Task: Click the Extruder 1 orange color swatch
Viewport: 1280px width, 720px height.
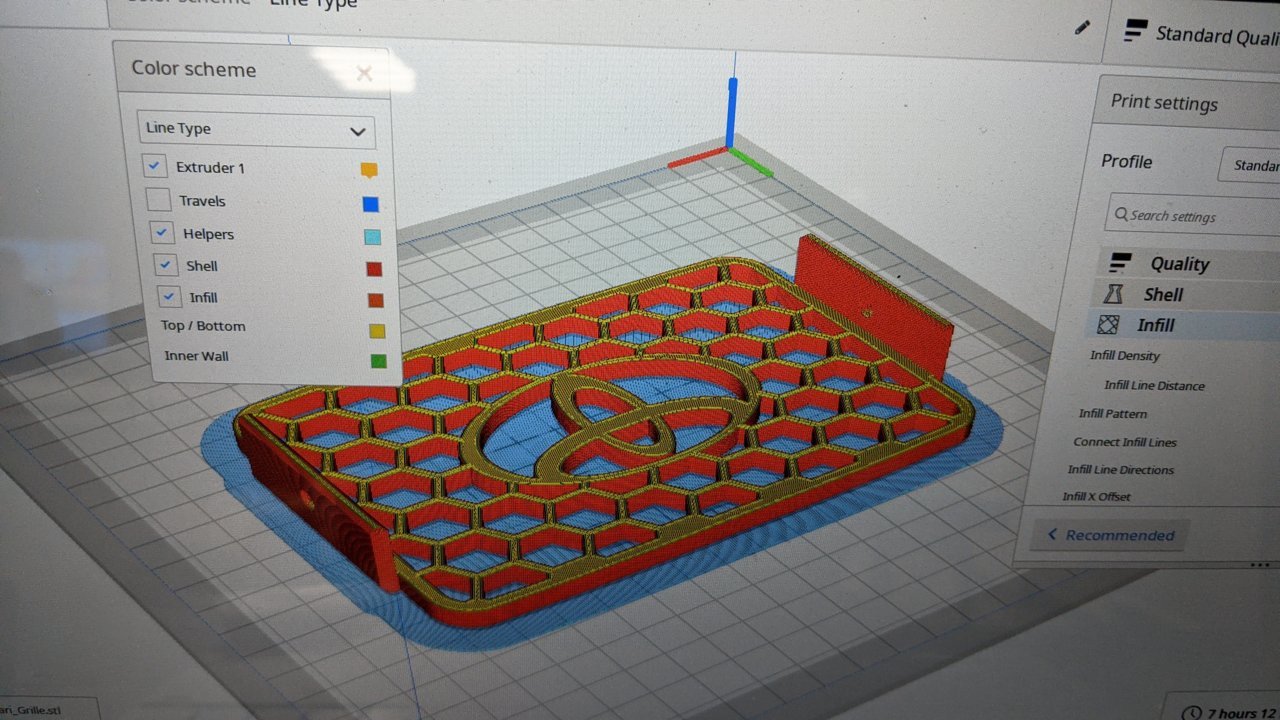Action: pos(369,171)
